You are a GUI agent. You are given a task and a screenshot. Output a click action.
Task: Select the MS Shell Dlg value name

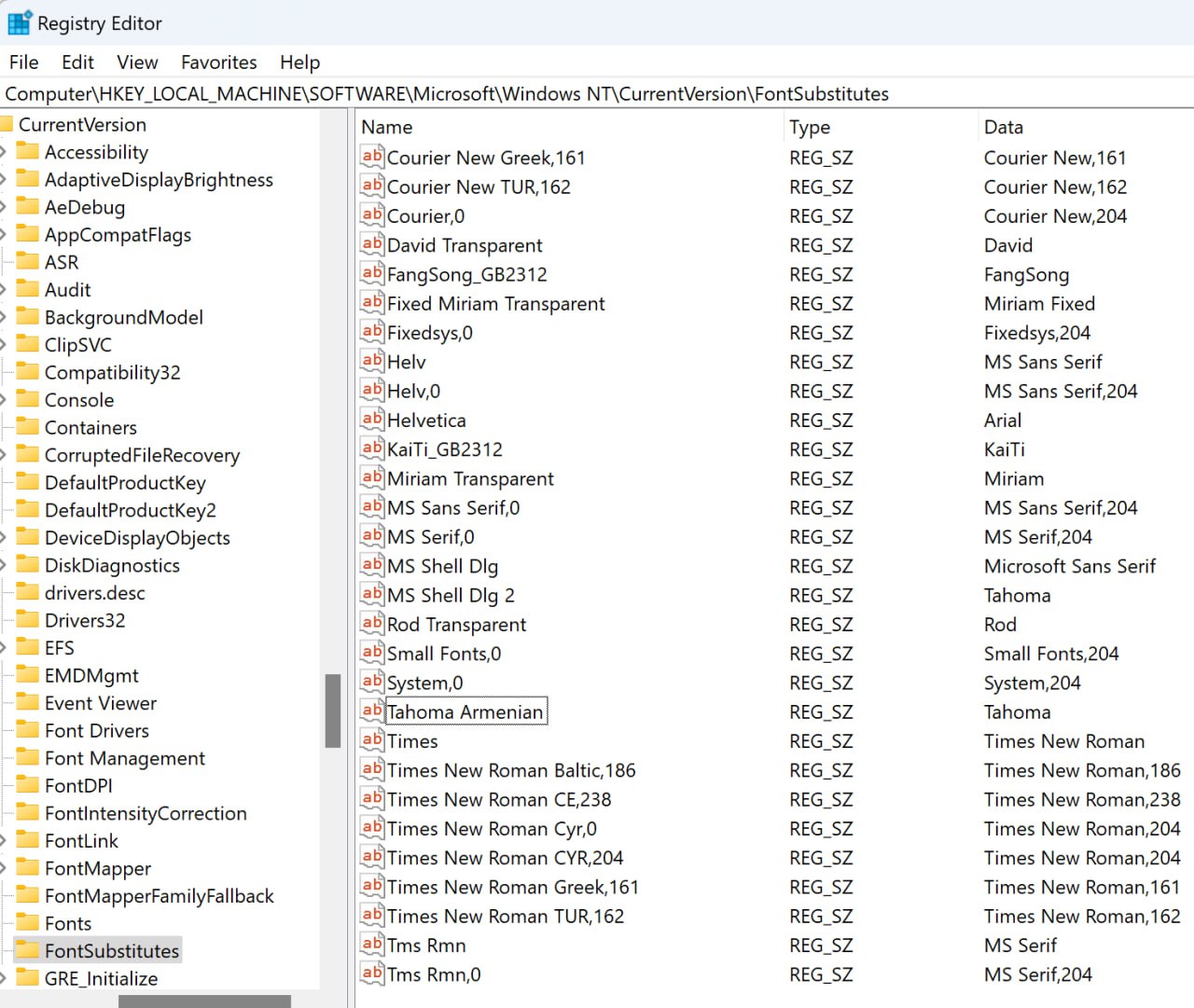443,565
